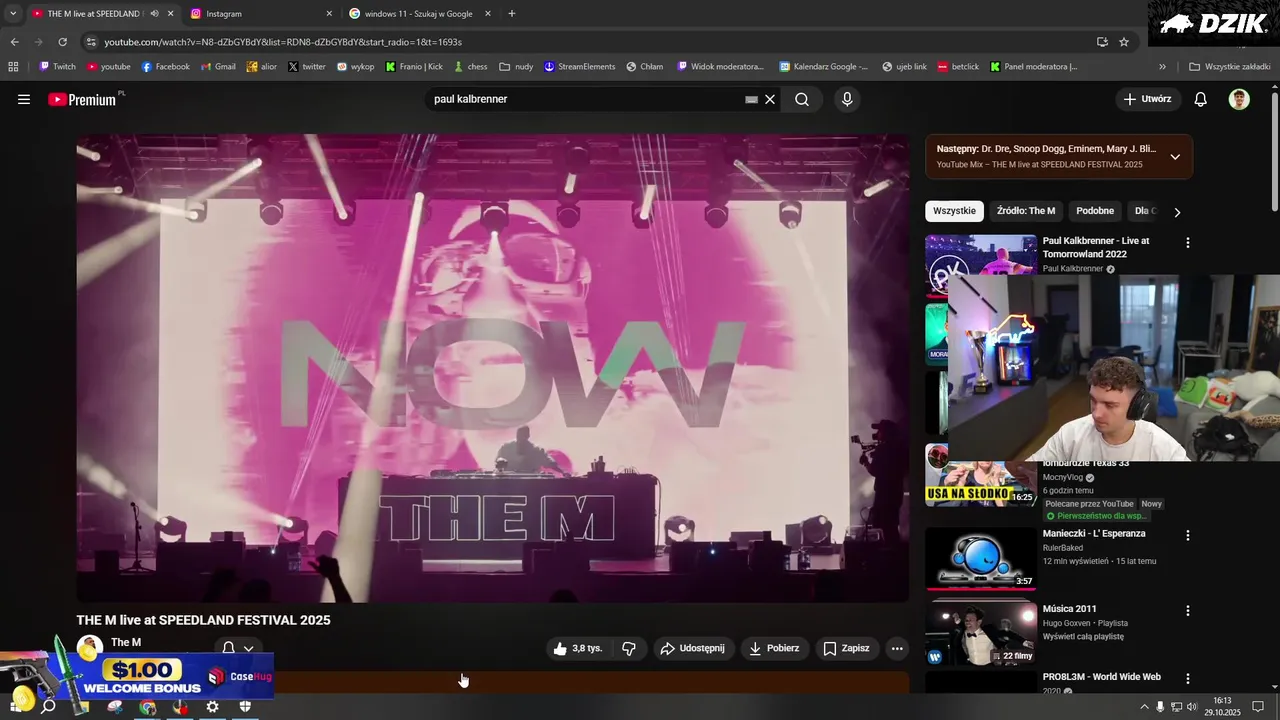This screenshot has width=1280, height=720.
Task: Open the Chrome icon on the taskbar
Action: [x=148, y=707]
